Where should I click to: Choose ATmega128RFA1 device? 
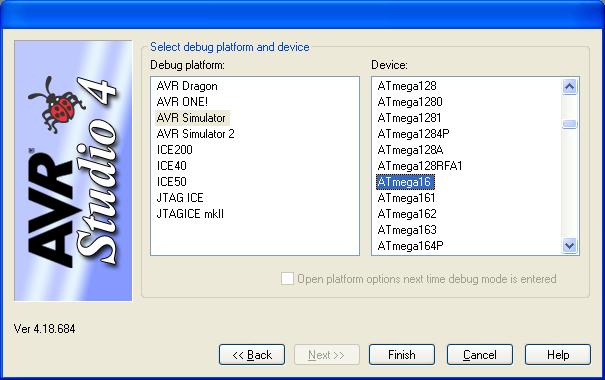[420, 166]
